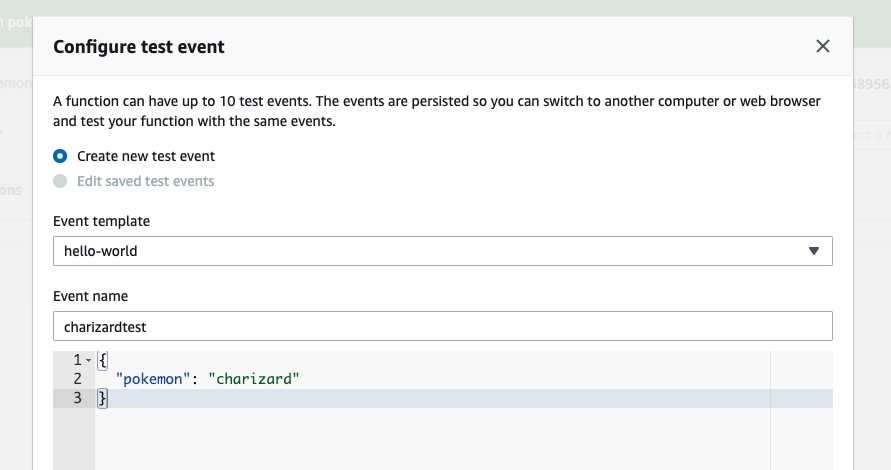The height and width of the screenshot is (470, 891).
Task: Click the Create new test event label
Action: pos(146,156)
